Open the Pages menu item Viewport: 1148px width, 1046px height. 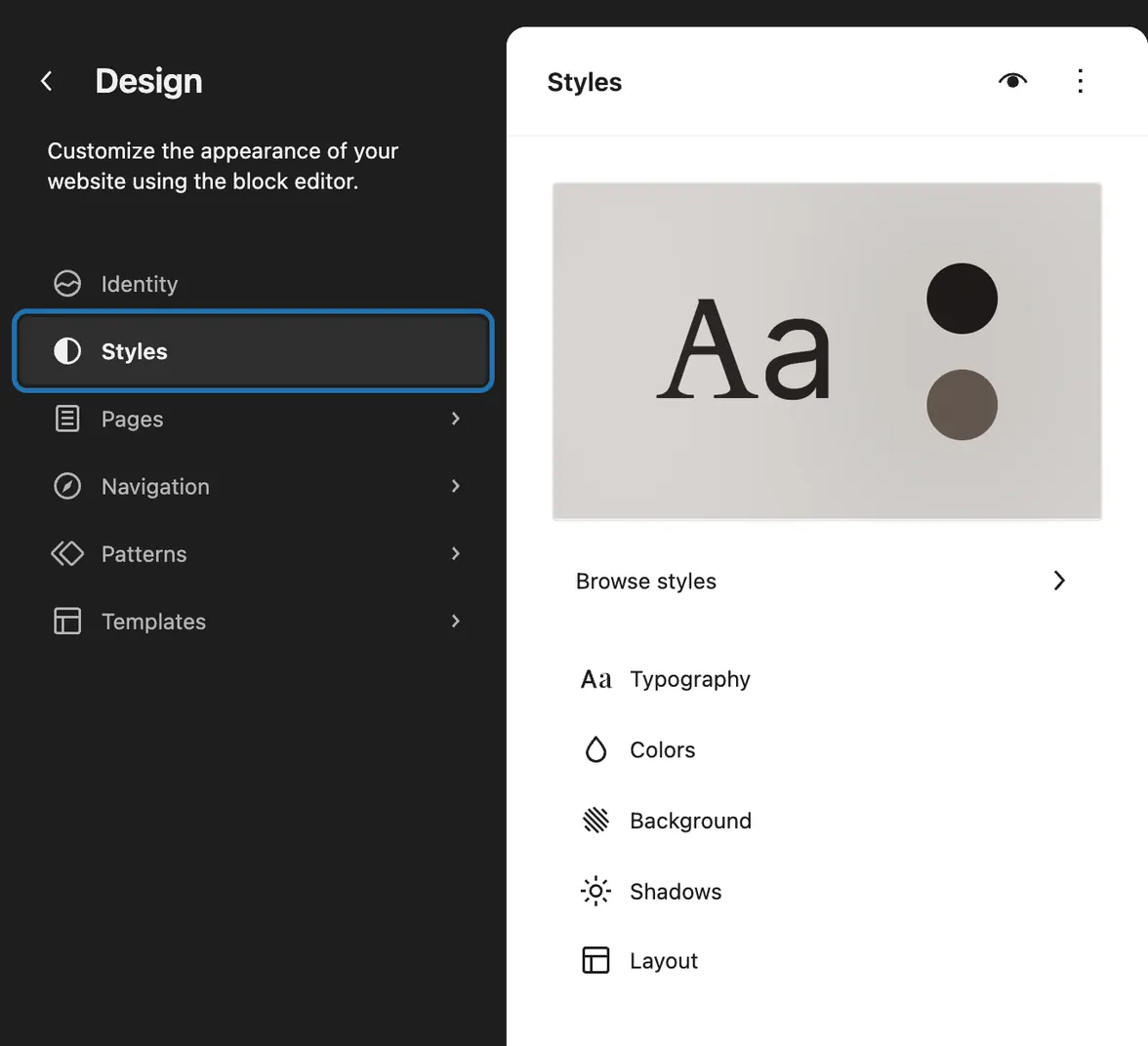254,419
